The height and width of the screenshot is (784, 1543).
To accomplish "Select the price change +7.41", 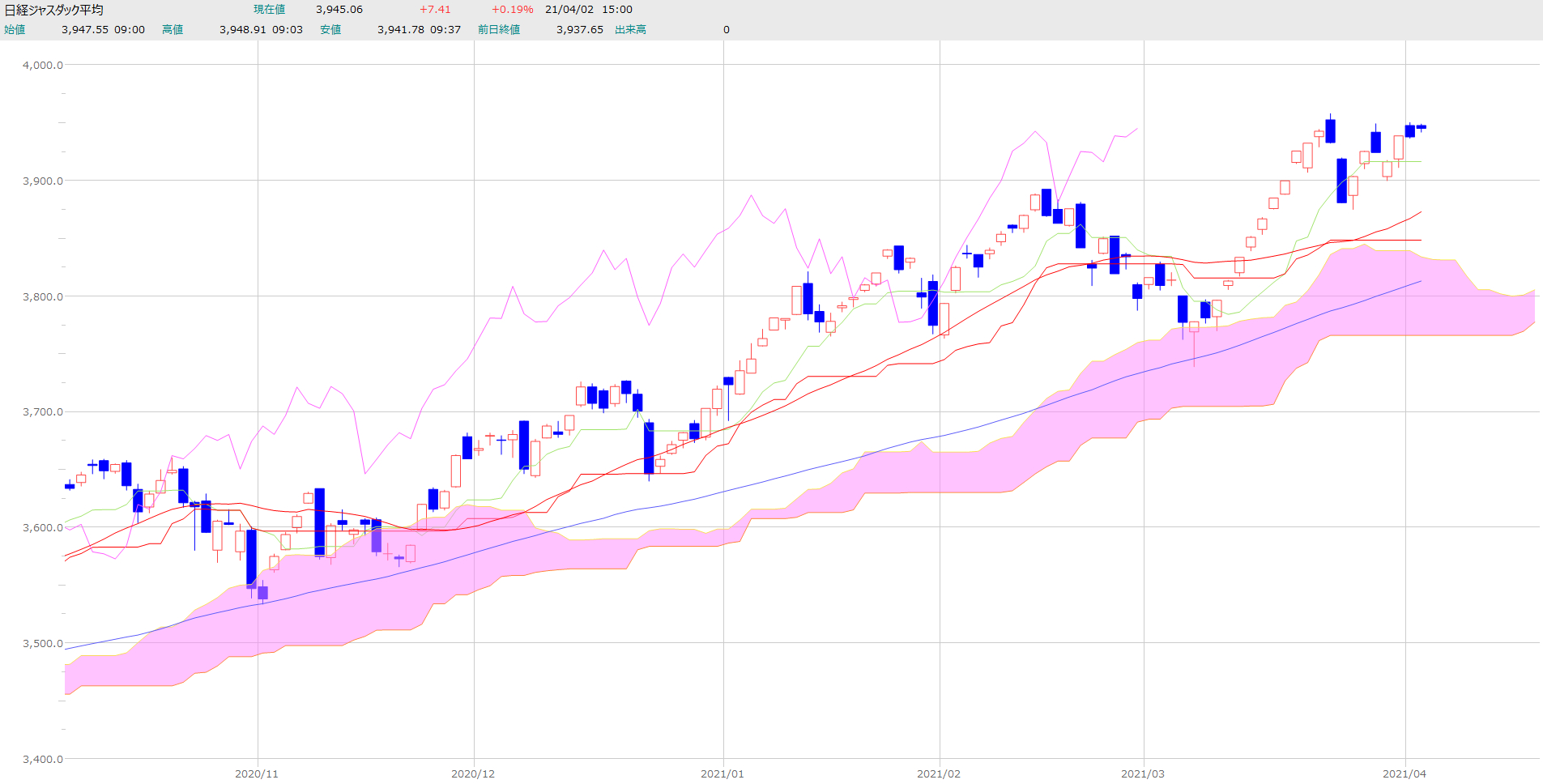I will [435, 10].
